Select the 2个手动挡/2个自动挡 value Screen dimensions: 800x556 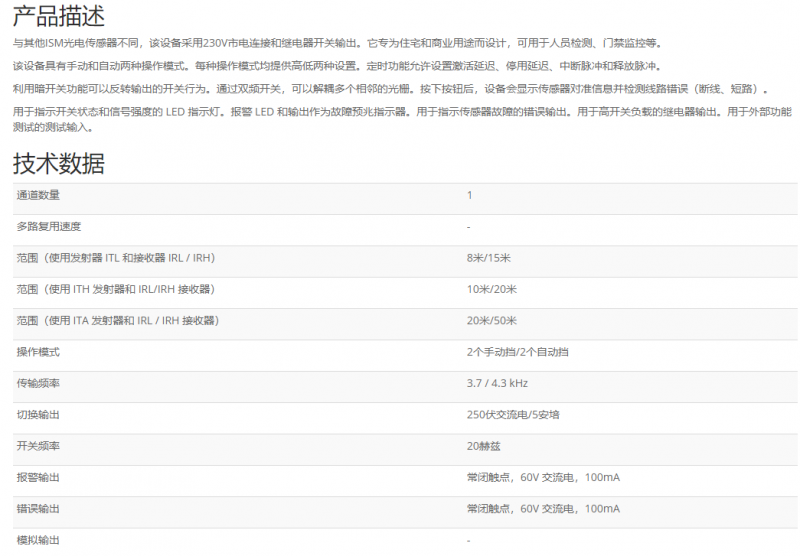tap(518, 352)
